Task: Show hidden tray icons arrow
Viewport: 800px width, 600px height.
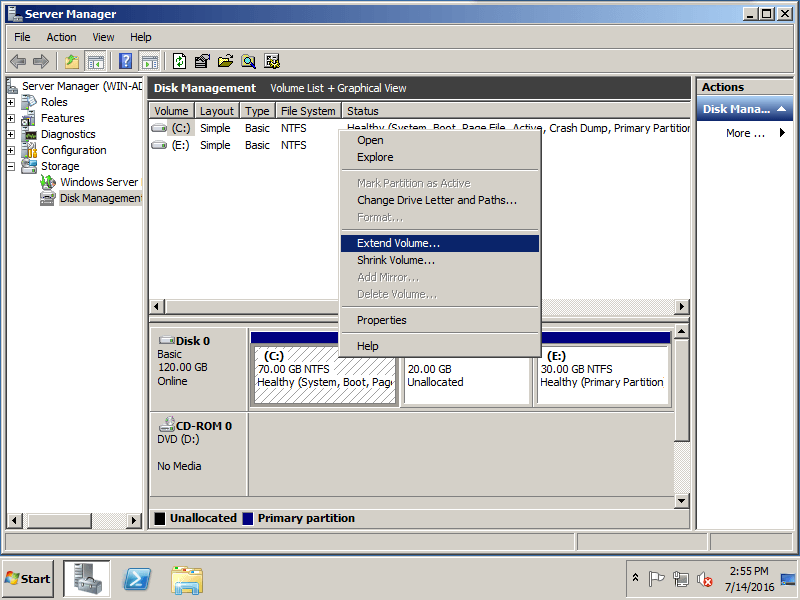Action: coord(635,578)
